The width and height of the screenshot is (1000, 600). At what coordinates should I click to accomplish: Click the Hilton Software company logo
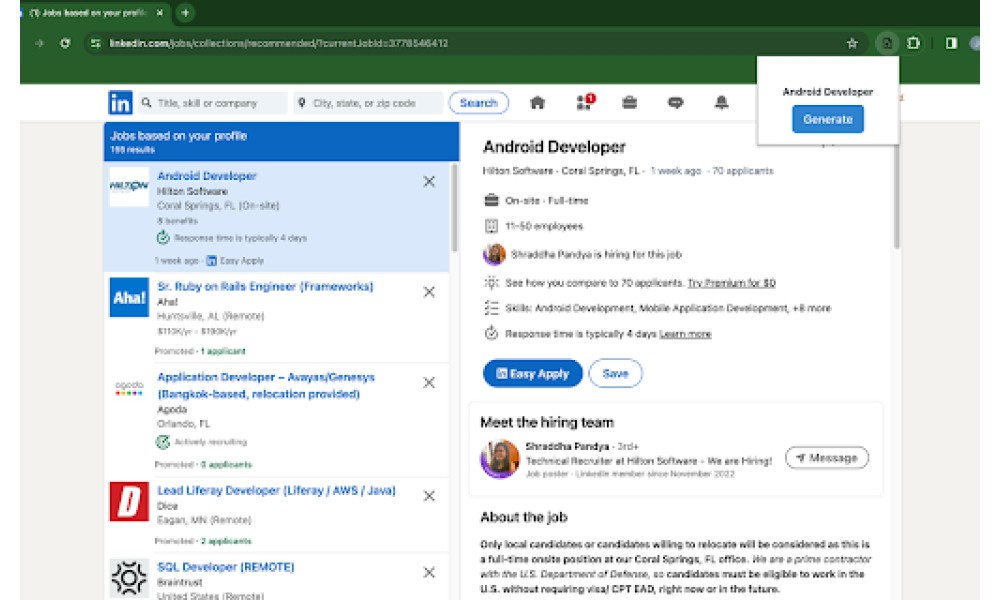coord(129,186)
